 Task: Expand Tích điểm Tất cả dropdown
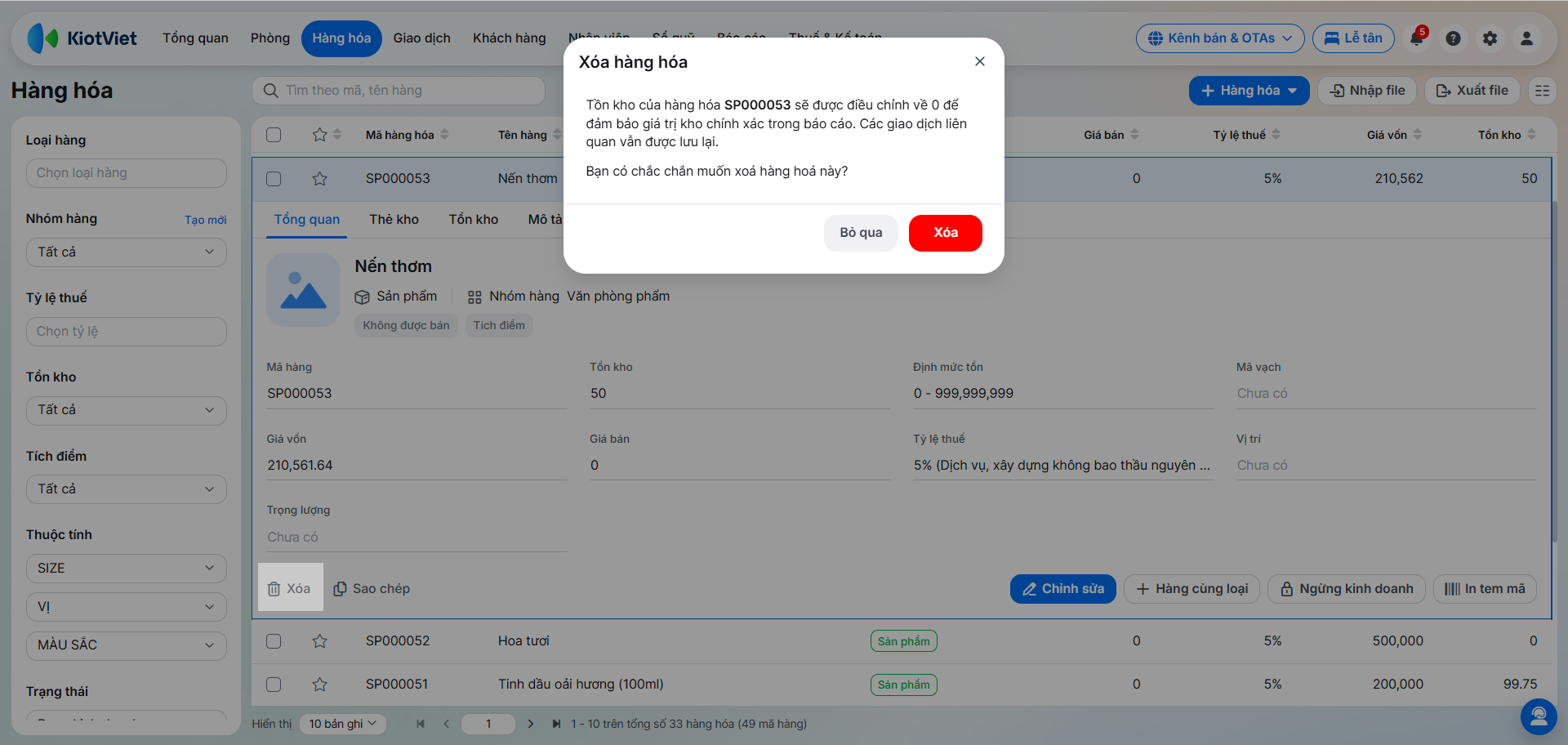[x=127, y=489]
